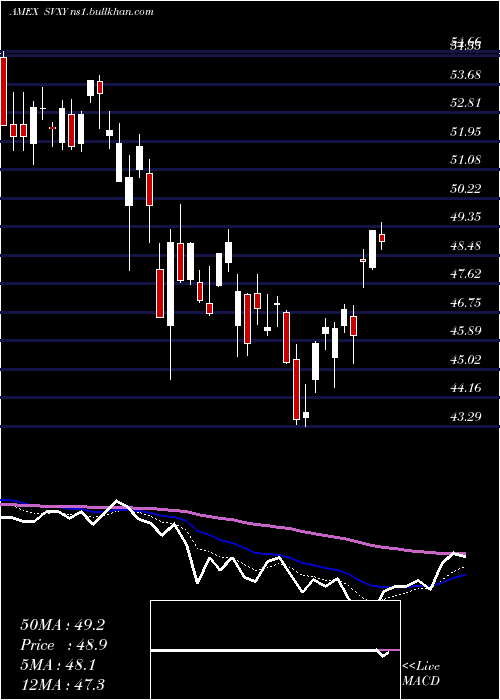Click the 53.68 price axis label
Viewport: 500px width, 700px height.
click(465, 75)
